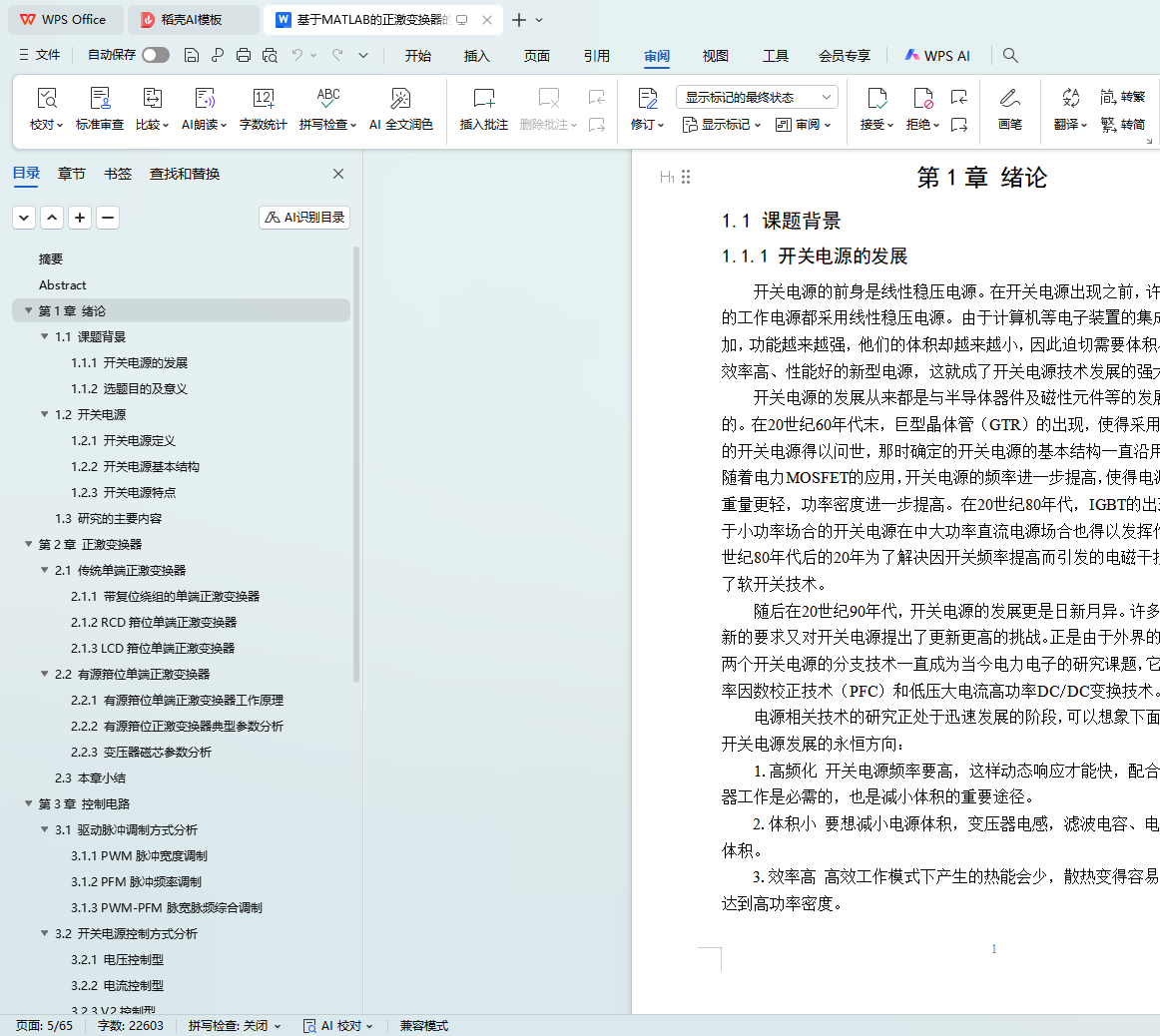1160x1036 pixels.
Task: Switch to the 视图 ribbon tab
Action: click(715, 56)
